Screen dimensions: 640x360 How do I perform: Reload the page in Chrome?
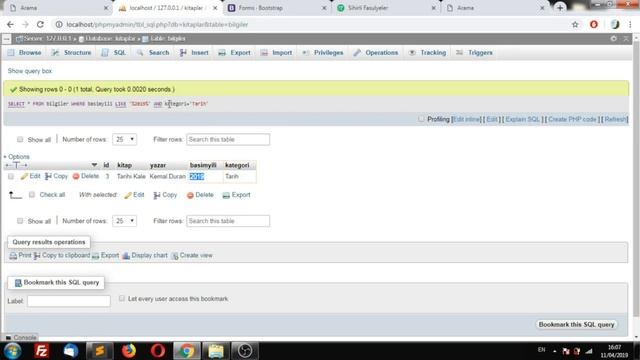[40, 24]
